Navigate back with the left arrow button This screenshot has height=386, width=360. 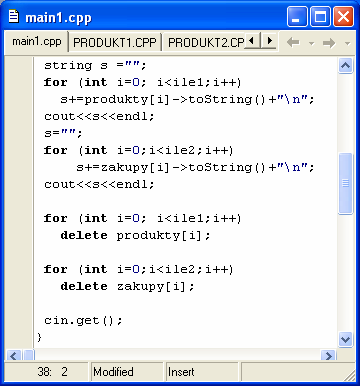pos(293,43)
